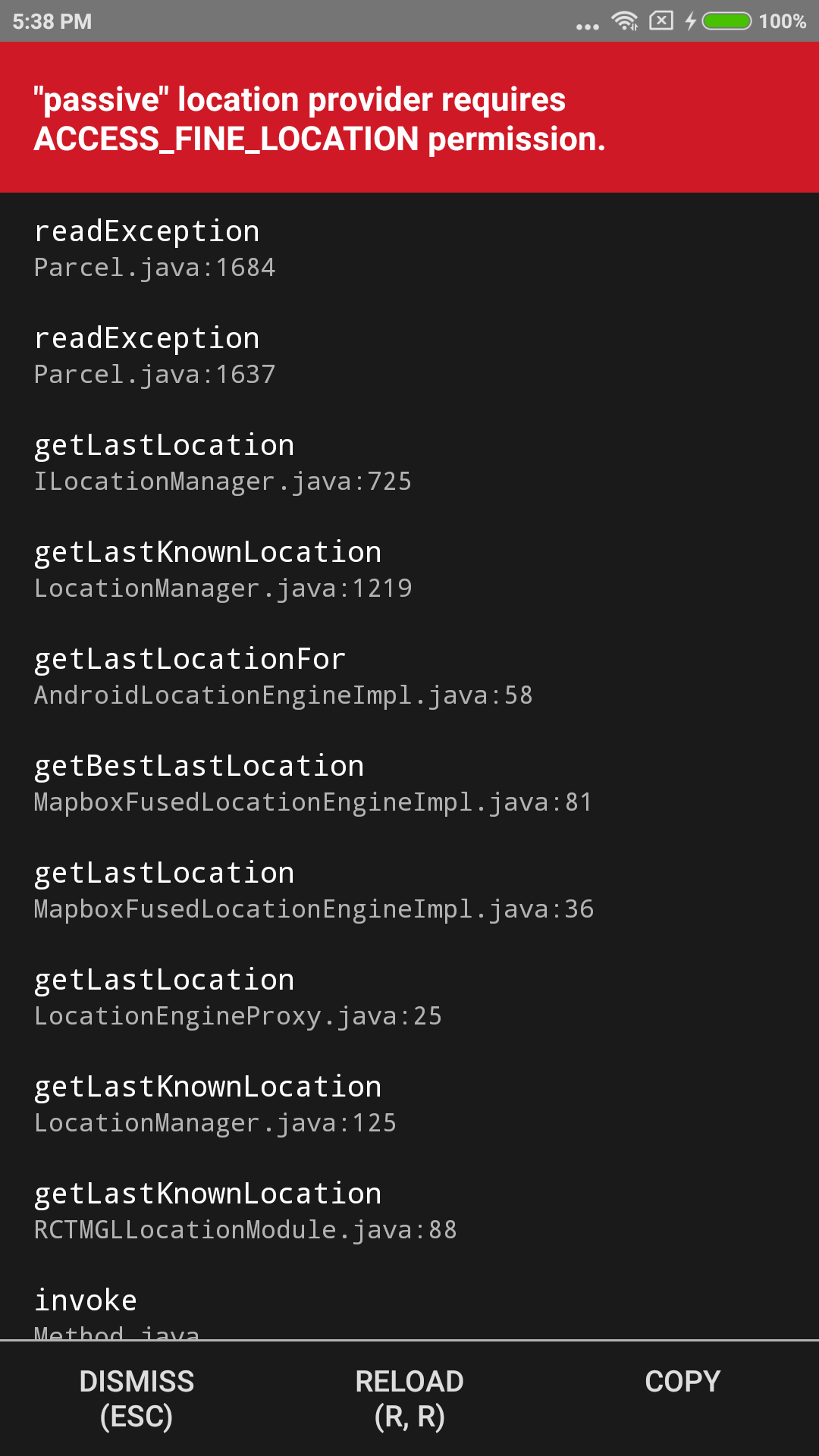Click the Wi-Fi status icon
The width and height of the screenshot is (819, 1456).
tap(623, 22)
